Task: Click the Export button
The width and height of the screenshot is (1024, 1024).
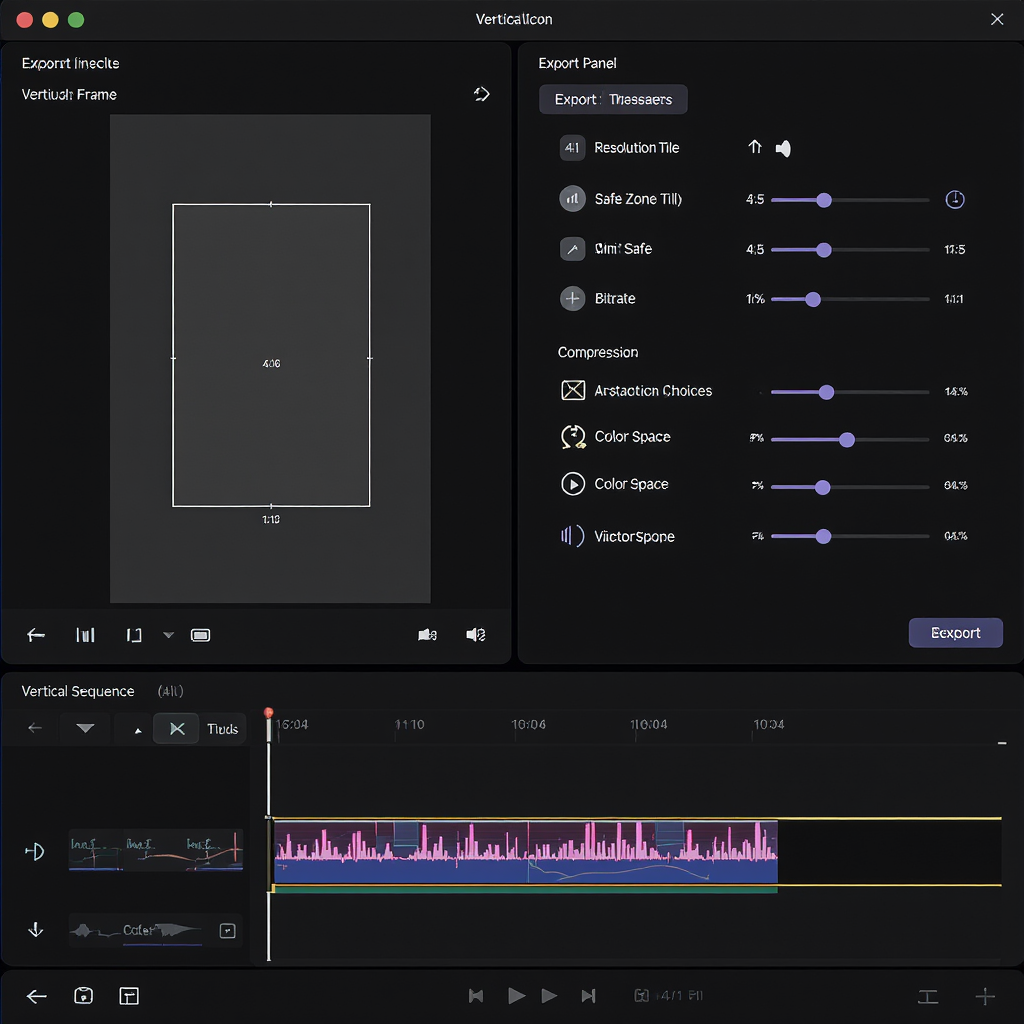Action: (x=955, y=633)
